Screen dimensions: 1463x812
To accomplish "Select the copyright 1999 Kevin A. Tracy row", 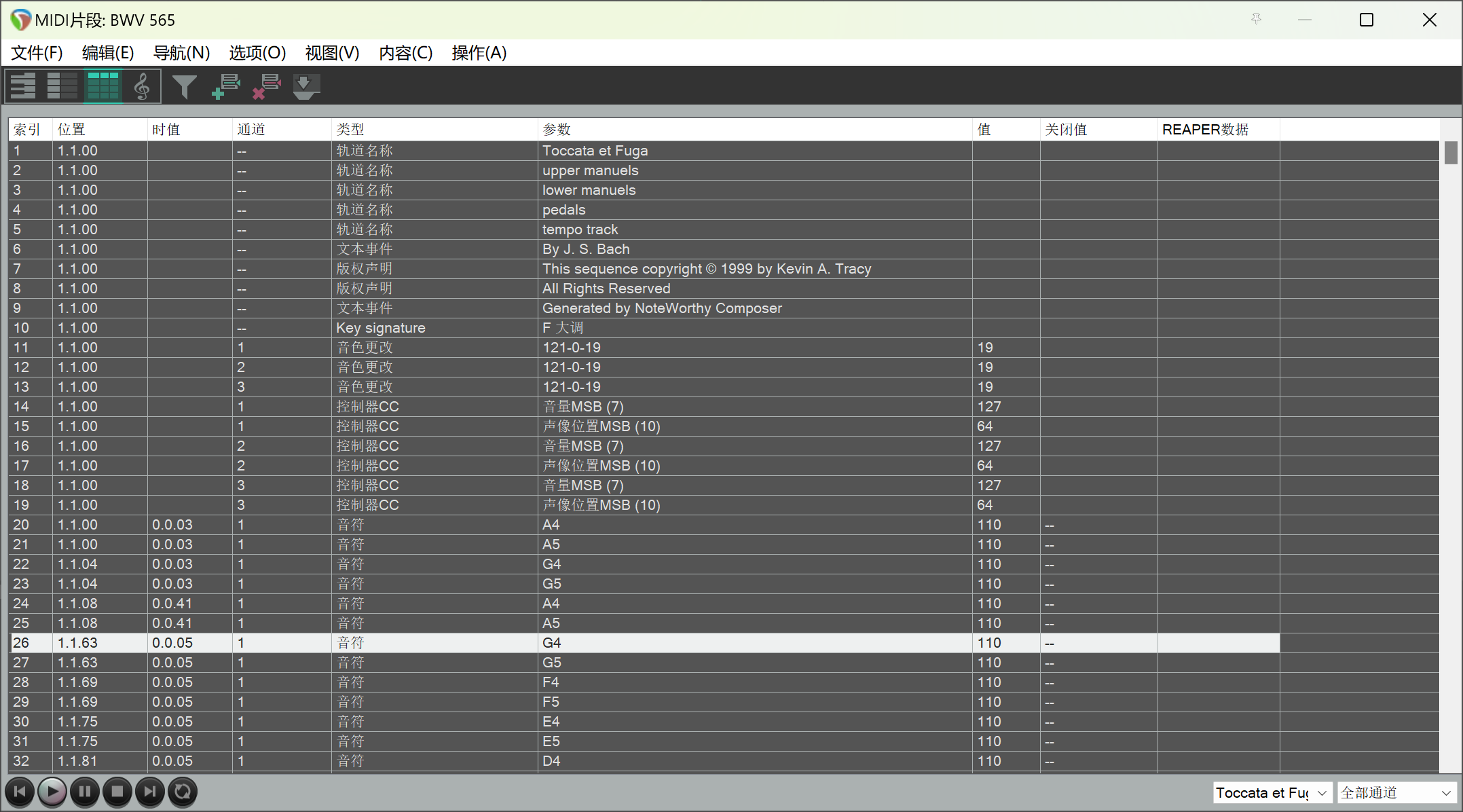I will pos(724,269).
